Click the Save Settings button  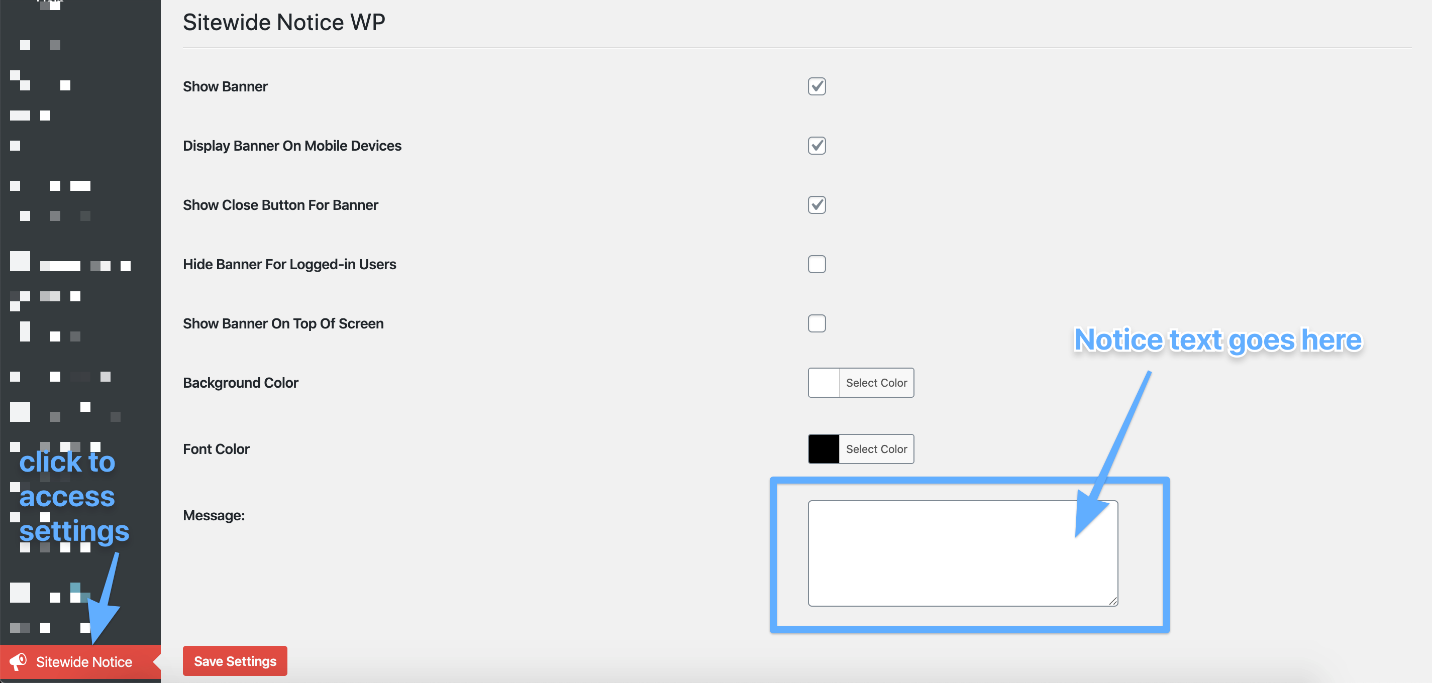click(x=235, y=661)
